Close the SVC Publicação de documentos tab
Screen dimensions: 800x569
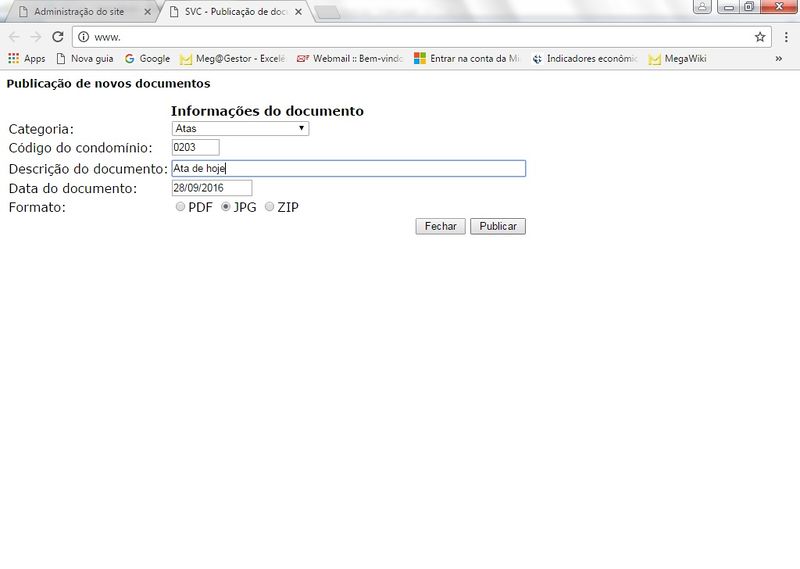pyautogui.click(x=296, y=12)
